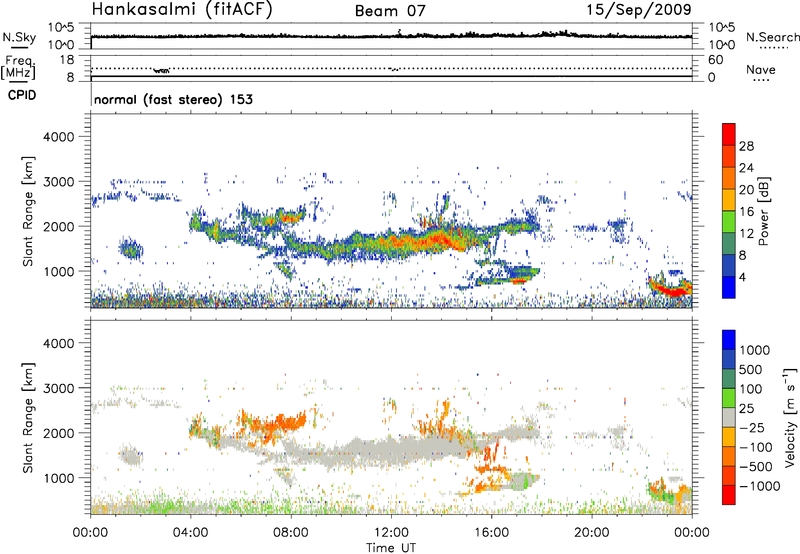Click the 3000 tick on velocity panel axis

click(x=58, y=388)
